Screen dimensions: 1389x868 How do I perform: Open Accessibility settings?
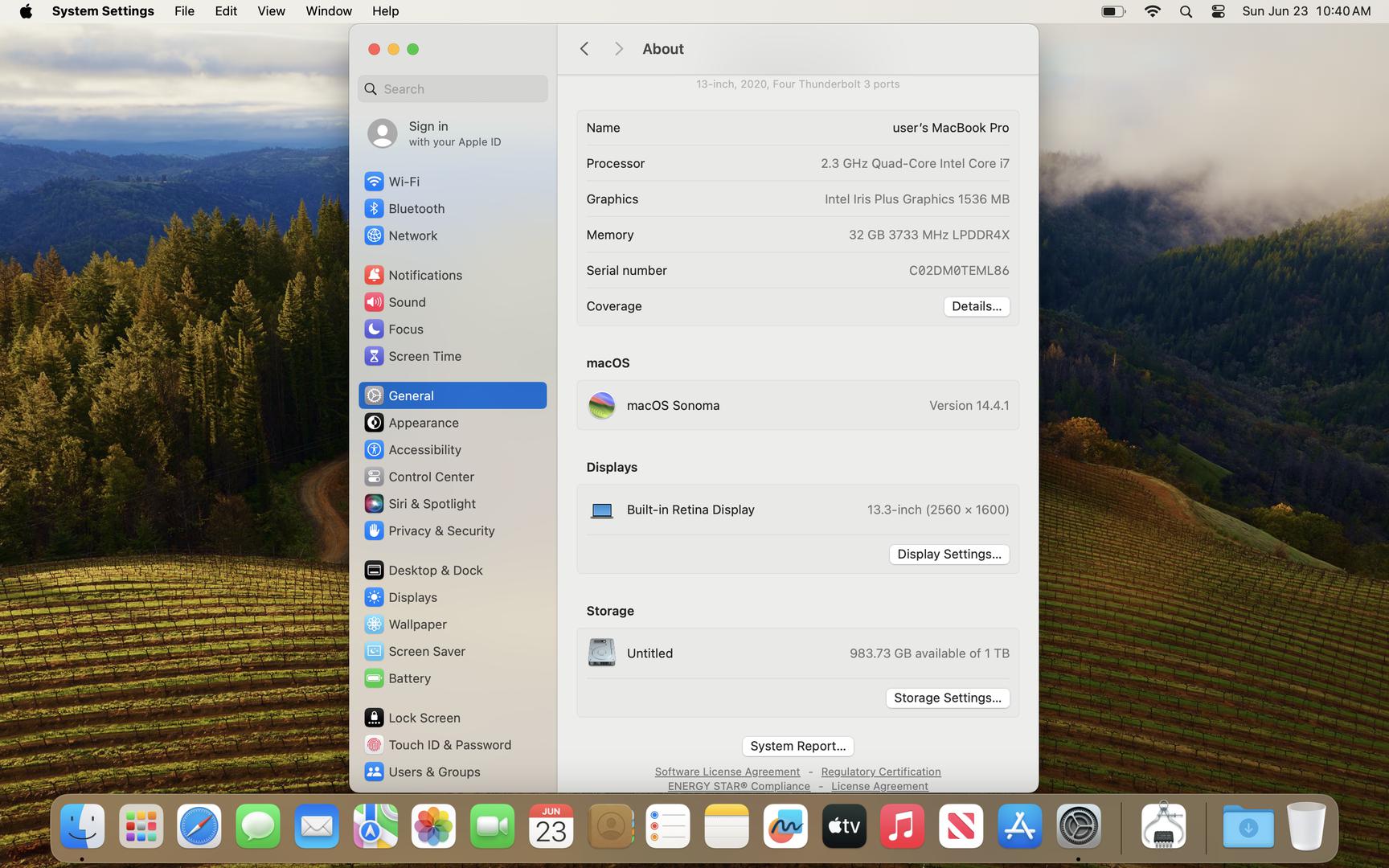pyautogui.click(x=453, y=449)
